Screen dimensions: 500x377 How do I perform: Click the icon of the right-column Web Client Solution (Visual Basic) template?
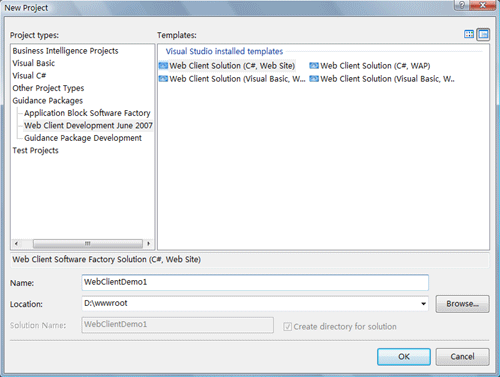[314, 79]
